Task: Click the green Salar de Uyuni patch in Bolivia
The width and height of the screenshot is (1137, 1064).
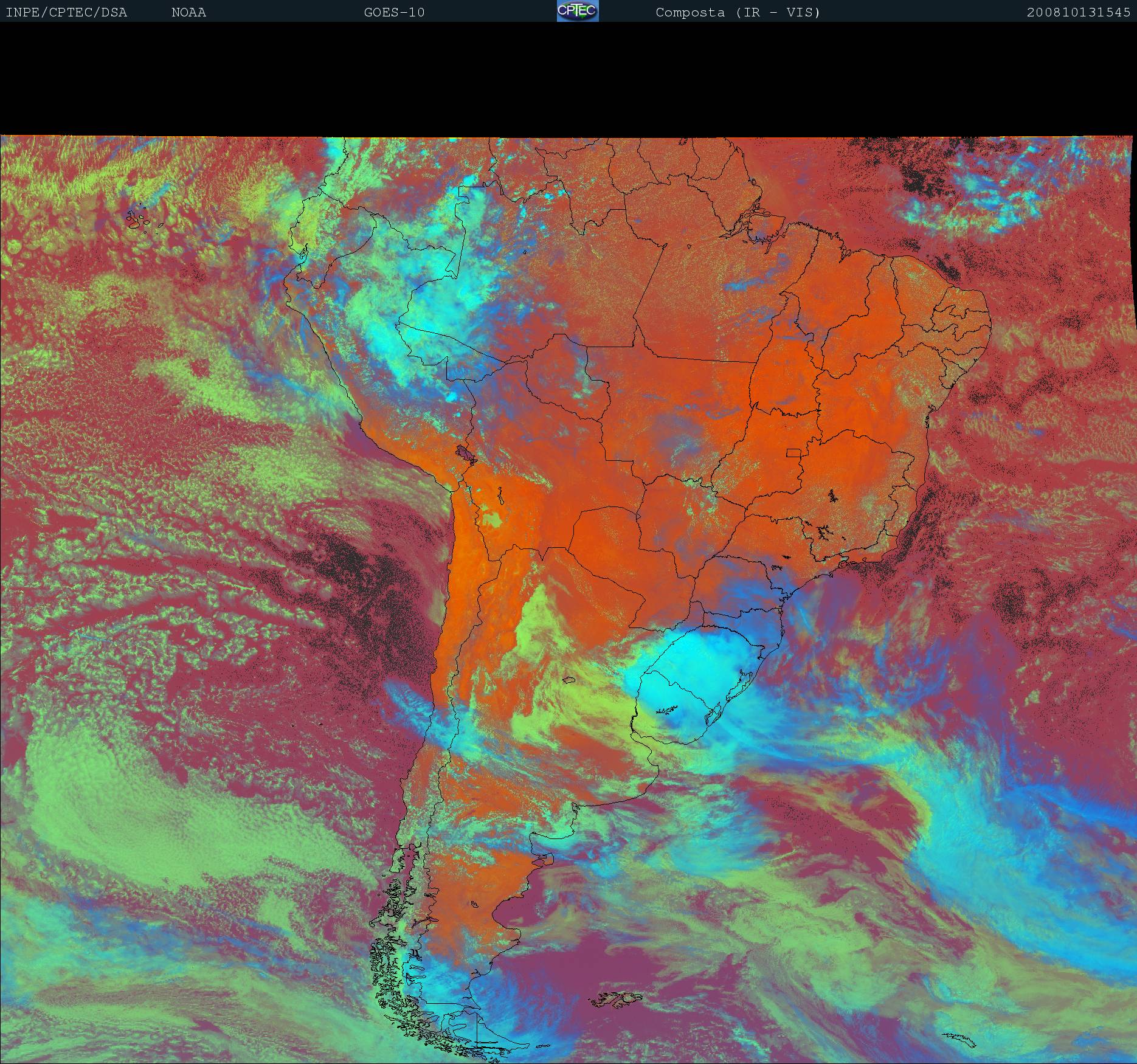Action: 492,520
